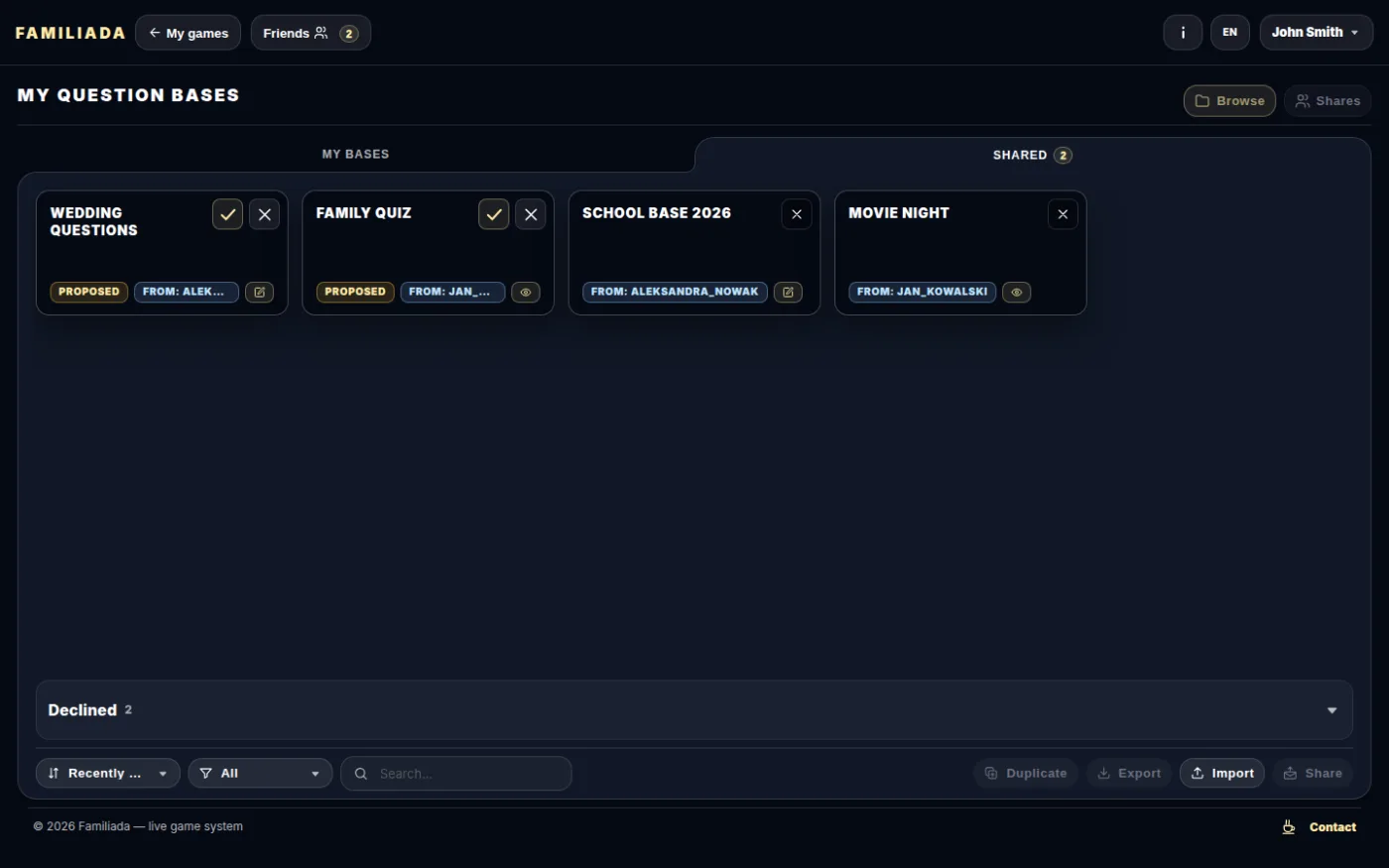Image resolution: width=1389 pixels, height=868 pixels.
Task: Click the sort arrows icon in Recently dropdown
Action: coord(54,774)
